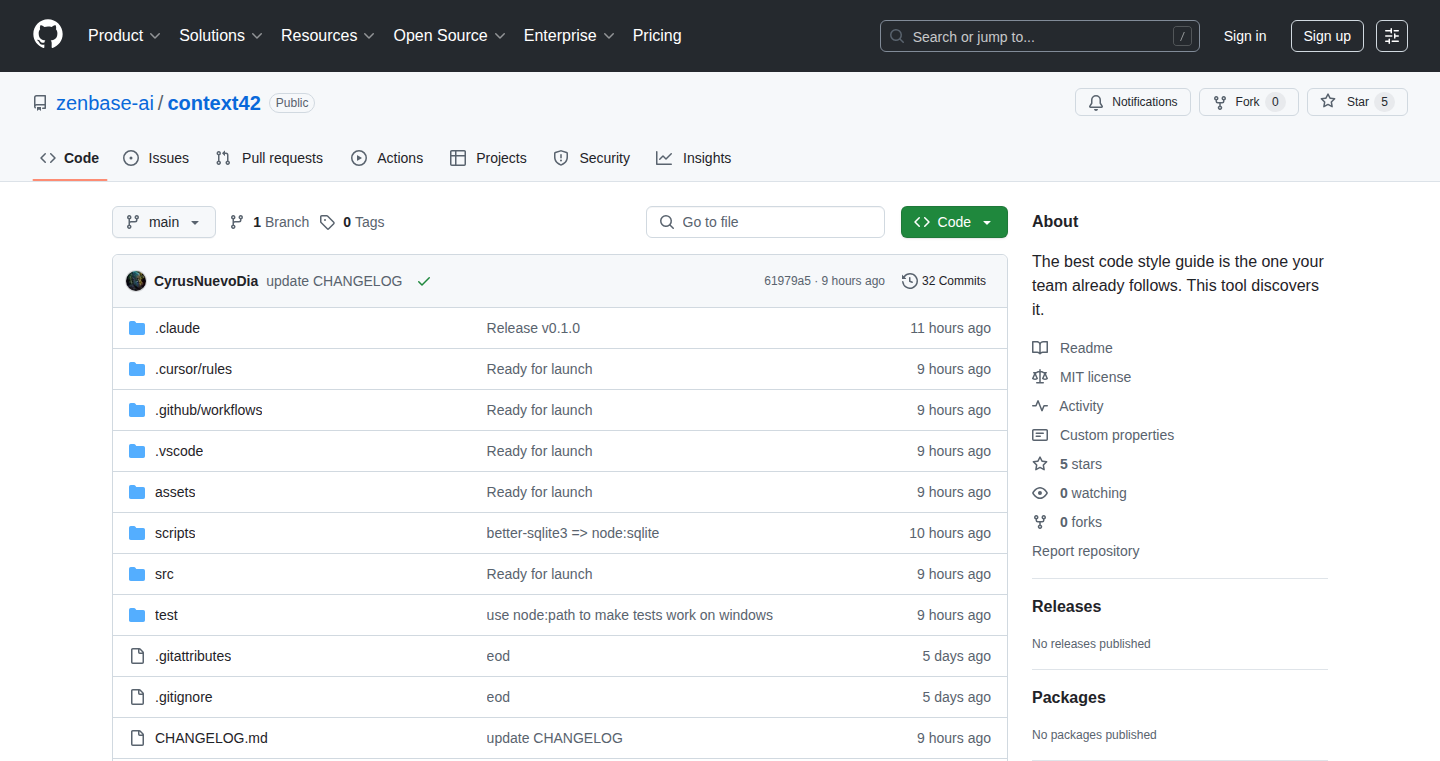Click the assets folder icon
Viewport: 1440px width, 761px height.
coord(137,492)
